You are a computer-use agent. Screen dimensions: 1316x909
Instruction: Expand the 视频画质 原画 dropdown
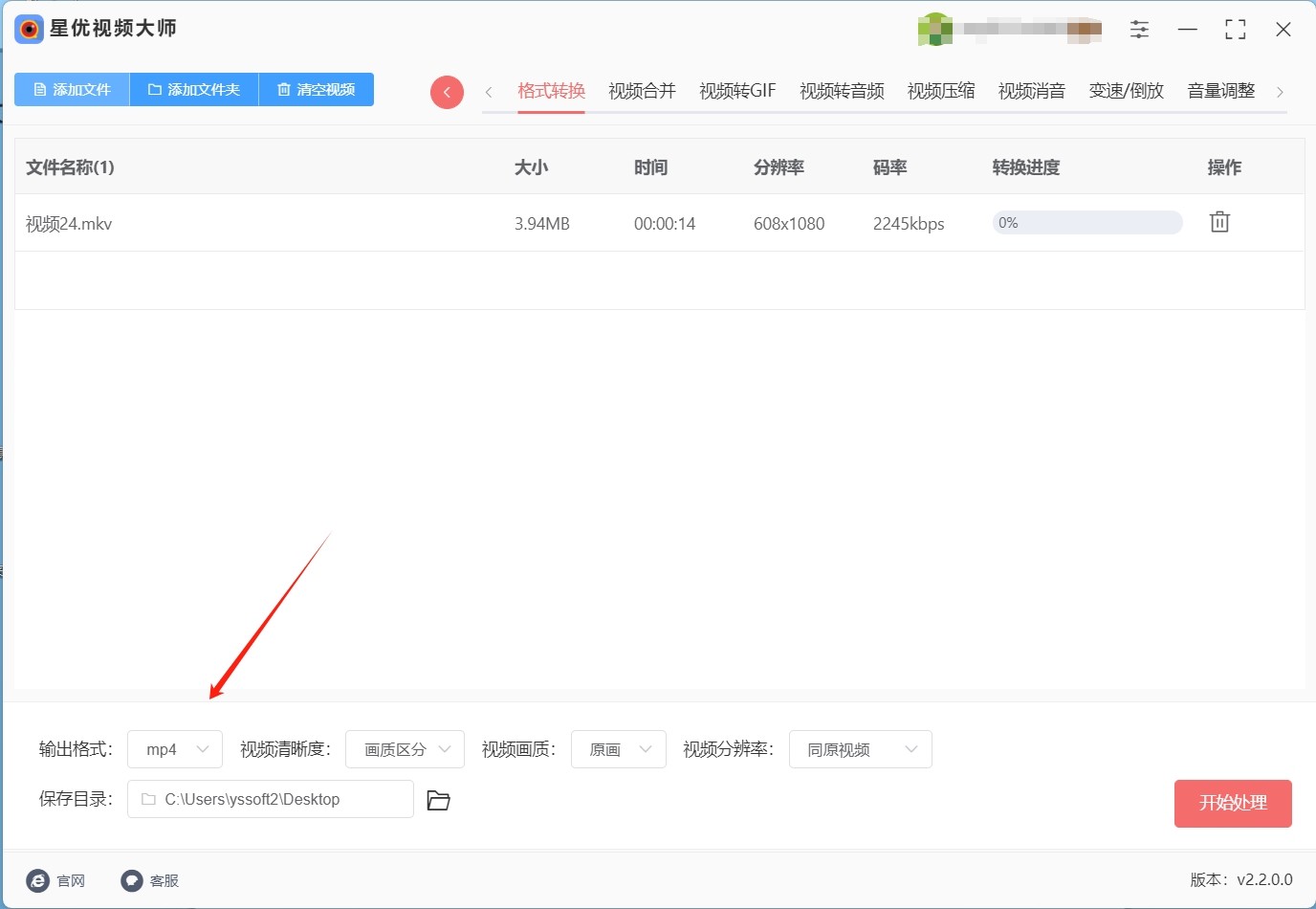click(x=619, y=749)
